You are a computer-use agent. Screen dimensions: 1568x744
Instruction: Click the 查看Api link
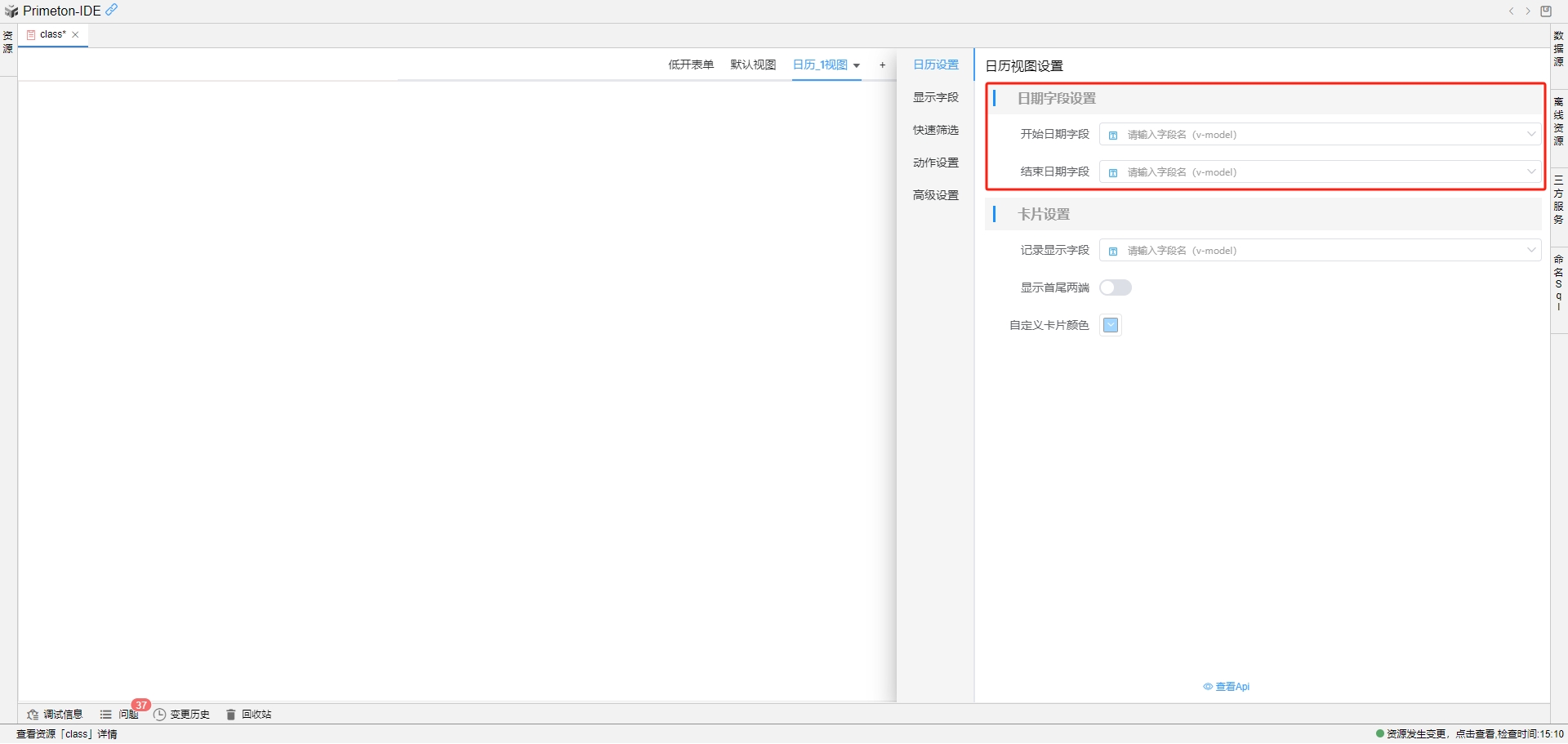pyautogui.click(x=1227, y=687)
